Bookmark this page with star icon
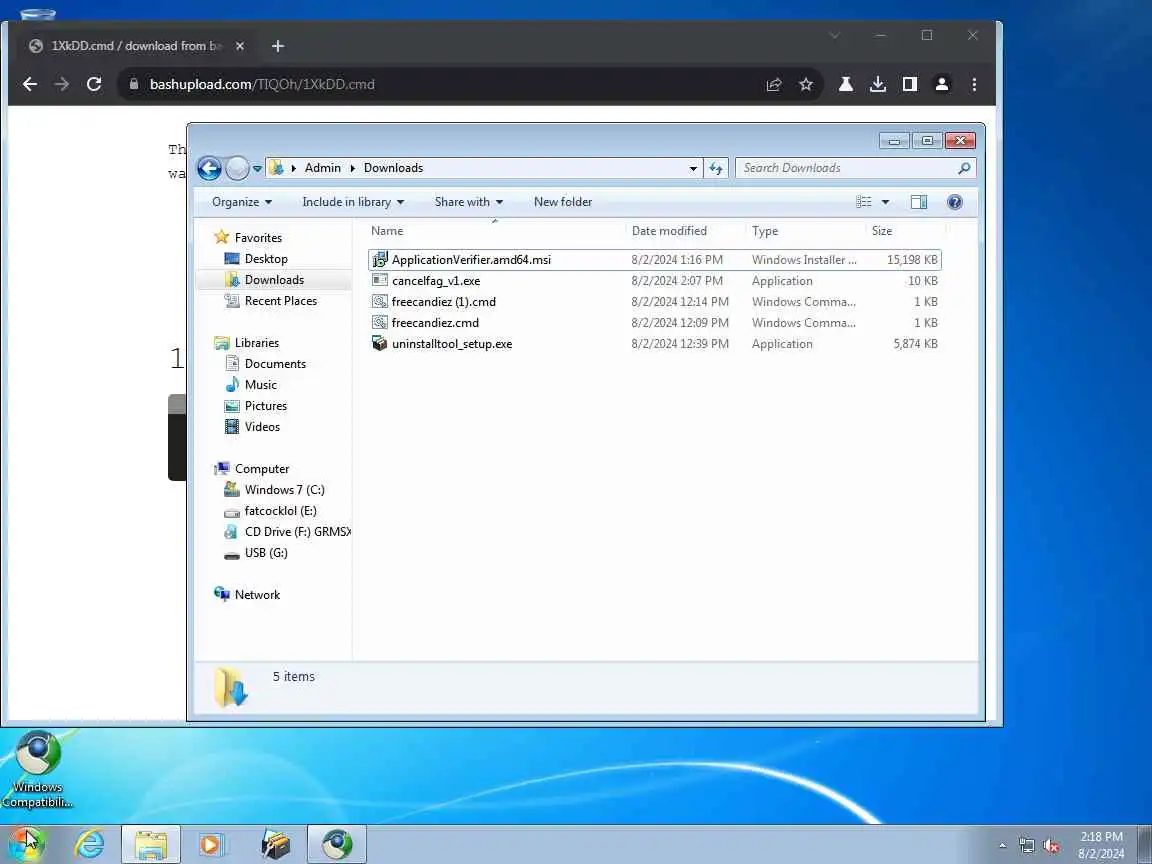Viewport: 1152px width, 864px height. pyautogui.click(x=806, y=84)
